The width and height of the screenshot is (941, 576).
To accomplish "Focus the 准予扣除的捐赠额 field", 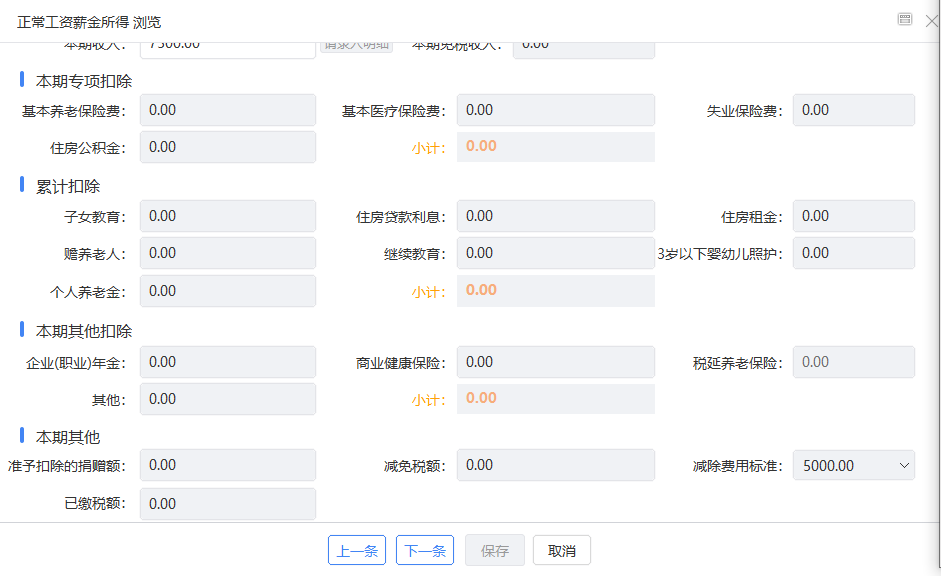I will [x=228, y=465].
